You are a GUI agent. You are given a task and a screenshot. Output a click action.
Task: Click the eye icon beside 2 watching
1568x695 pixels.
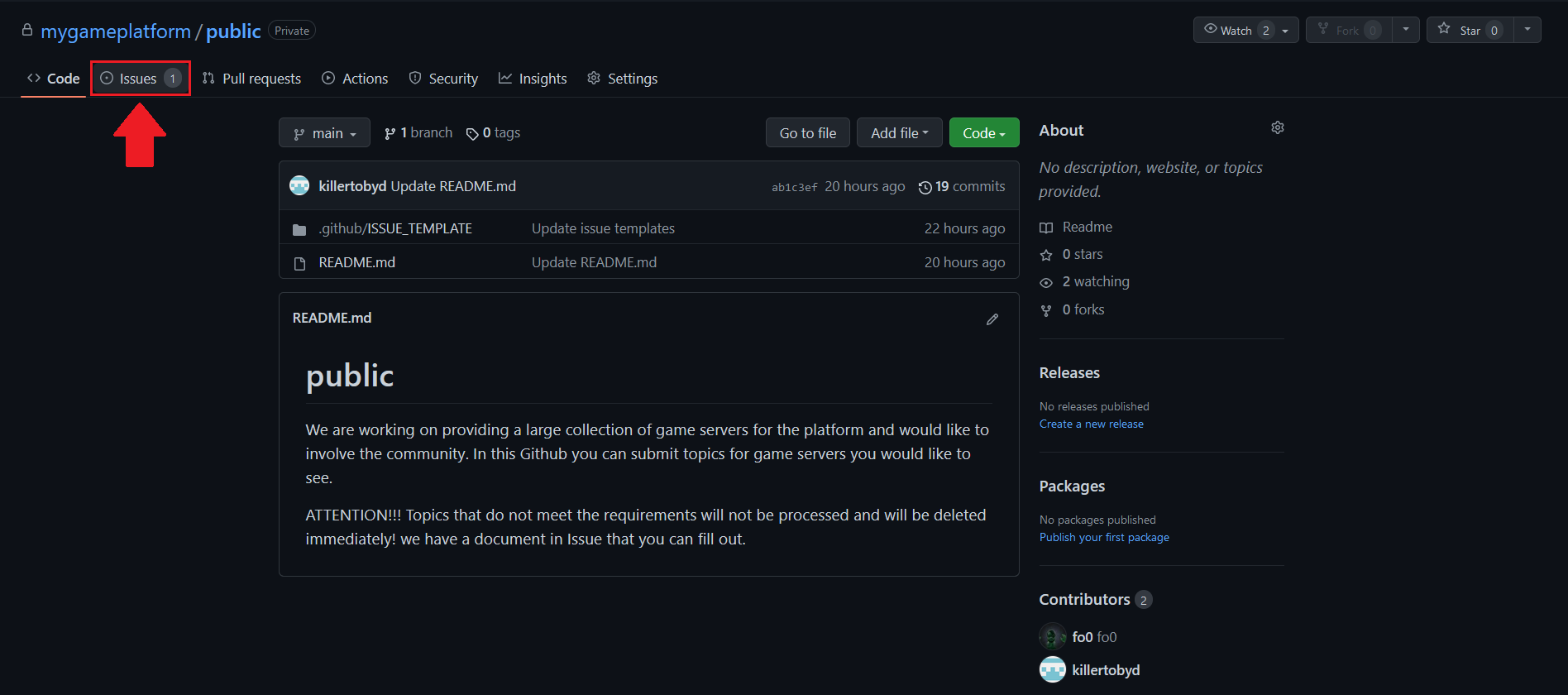(x=1046, y=283)
